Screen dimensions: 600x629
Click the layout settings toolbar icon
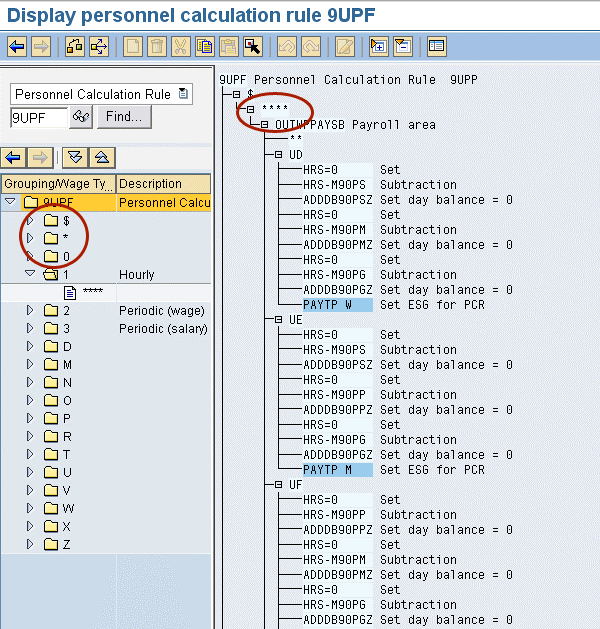point(436,46)
